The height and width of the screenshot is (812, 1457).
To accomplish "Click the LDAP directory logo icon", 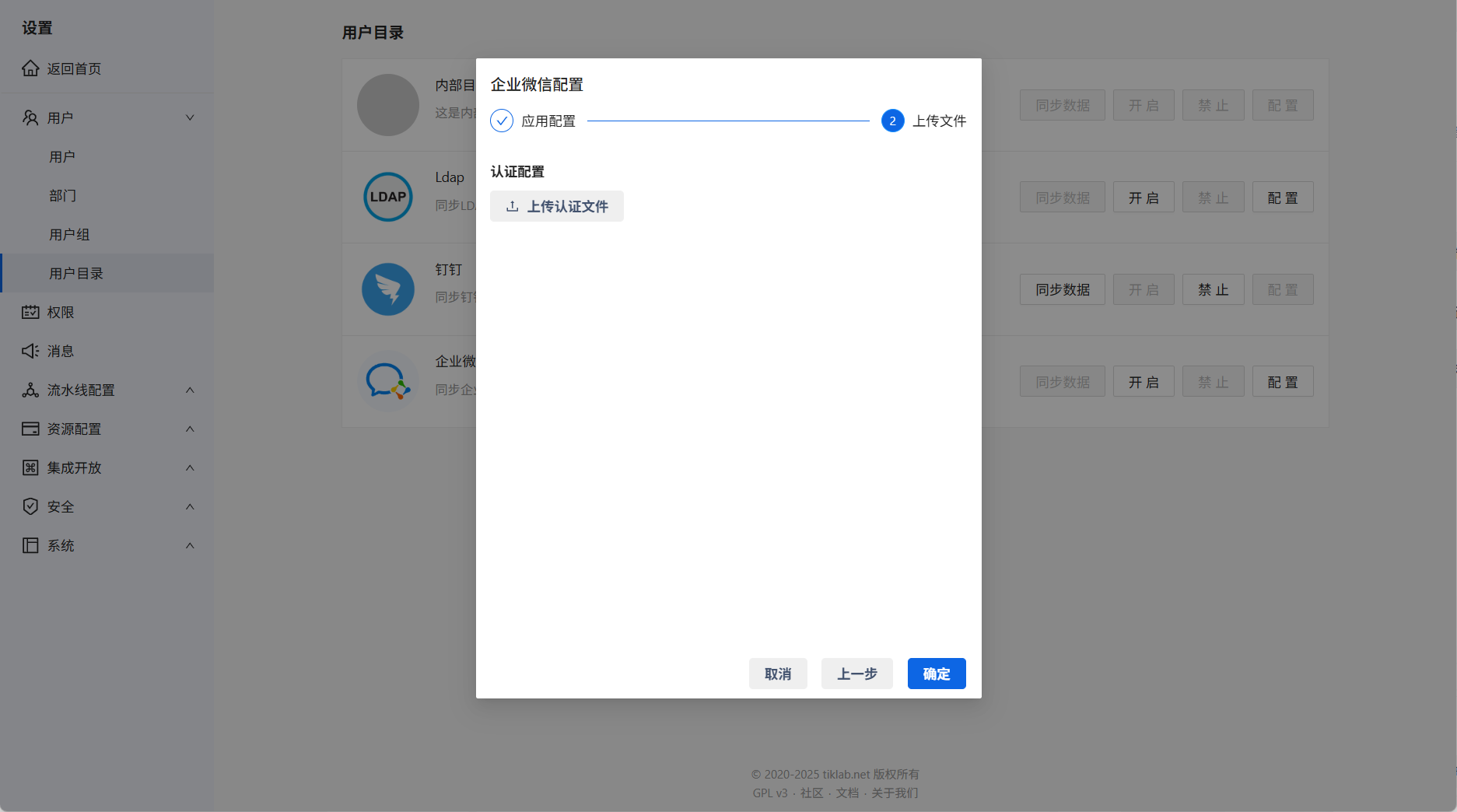I will point(388,197).
